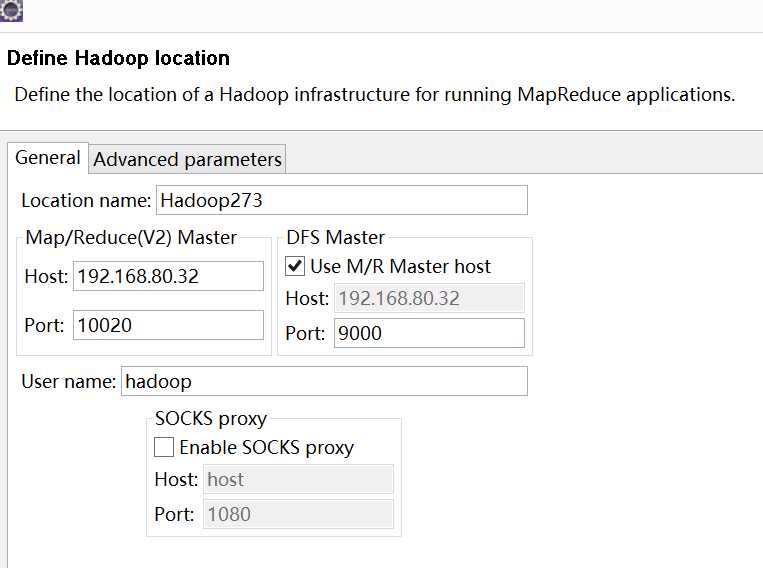Screen dimensions: 763x568
Task: Uncheck Use M/R Master host checkbox
Action: click(x=295, y=266)
